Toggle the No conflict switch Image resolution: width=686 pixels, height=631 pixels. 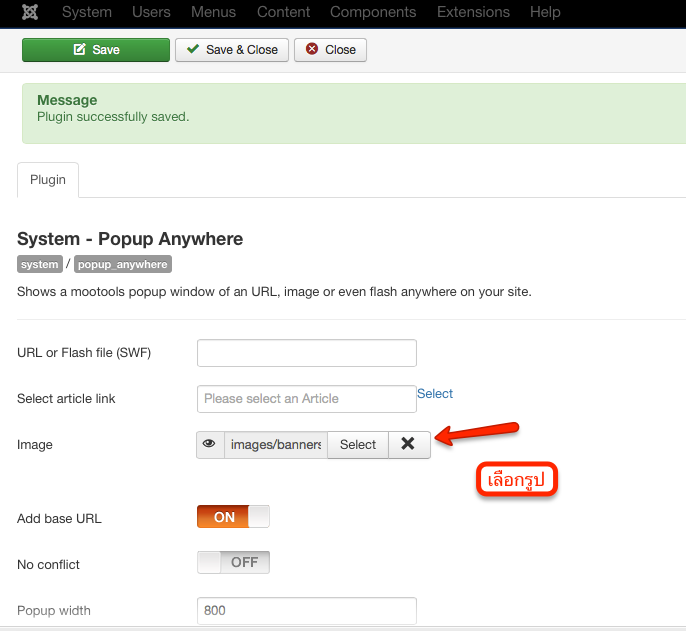pos(233,562)
